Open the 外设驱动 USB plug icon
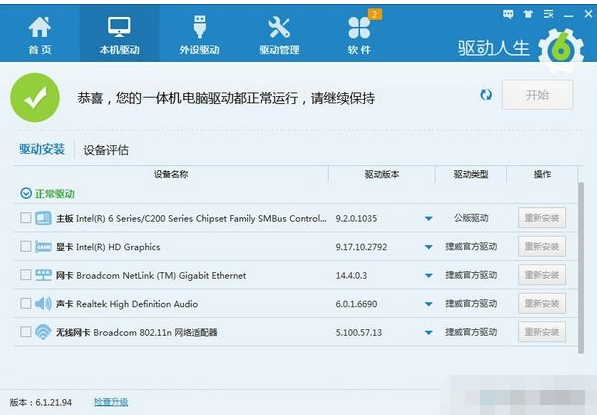 pyautogui.click(x=200, y=27)
